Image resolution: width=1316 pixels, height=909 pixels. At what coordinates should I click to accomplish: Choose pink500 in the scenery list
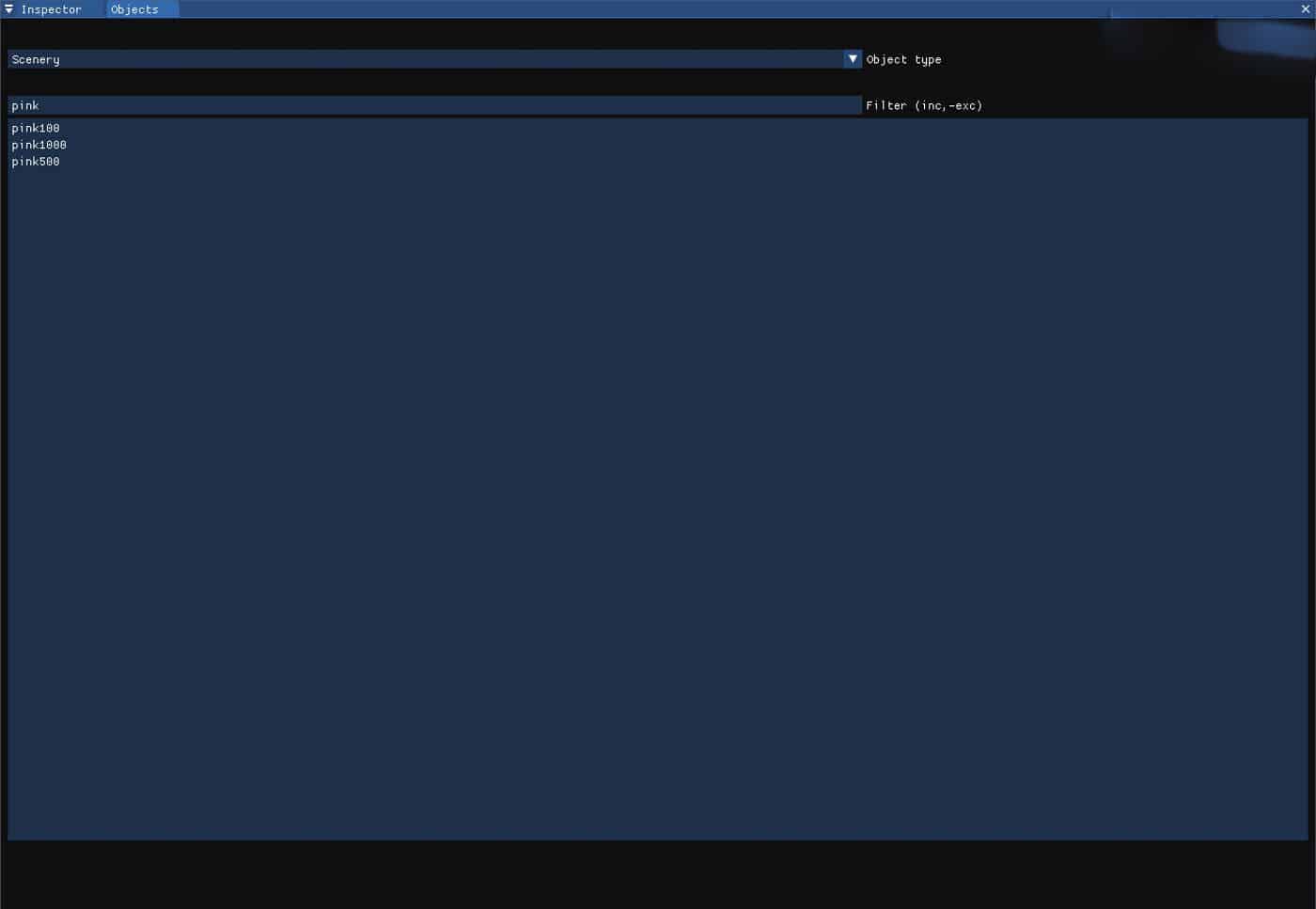[x=36, y=162]
